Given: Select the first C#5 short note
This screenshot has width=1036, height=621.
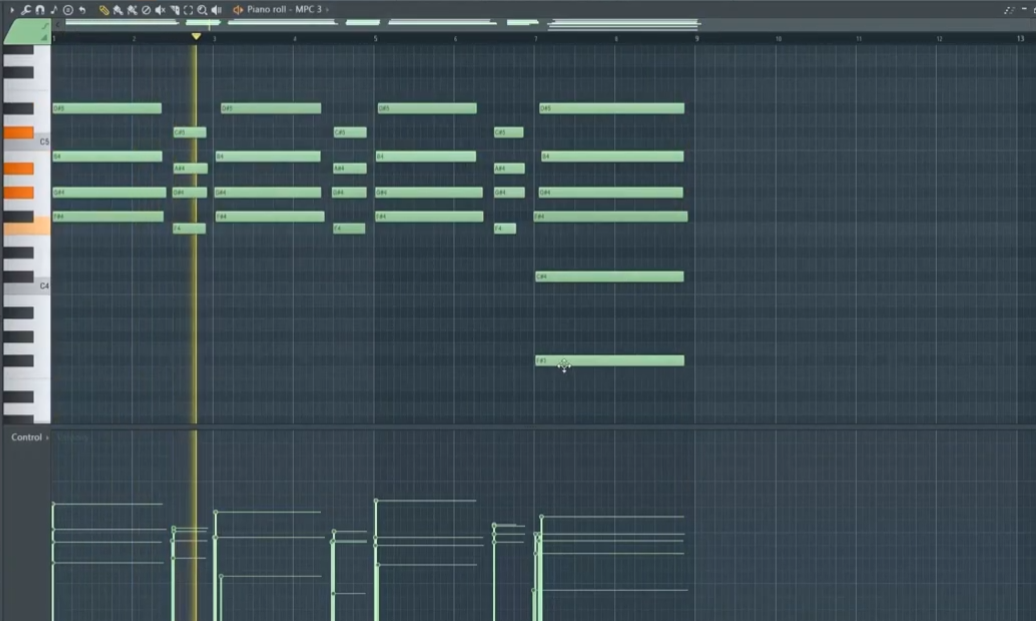Looking at the screenshot, I should coord(190,132).
